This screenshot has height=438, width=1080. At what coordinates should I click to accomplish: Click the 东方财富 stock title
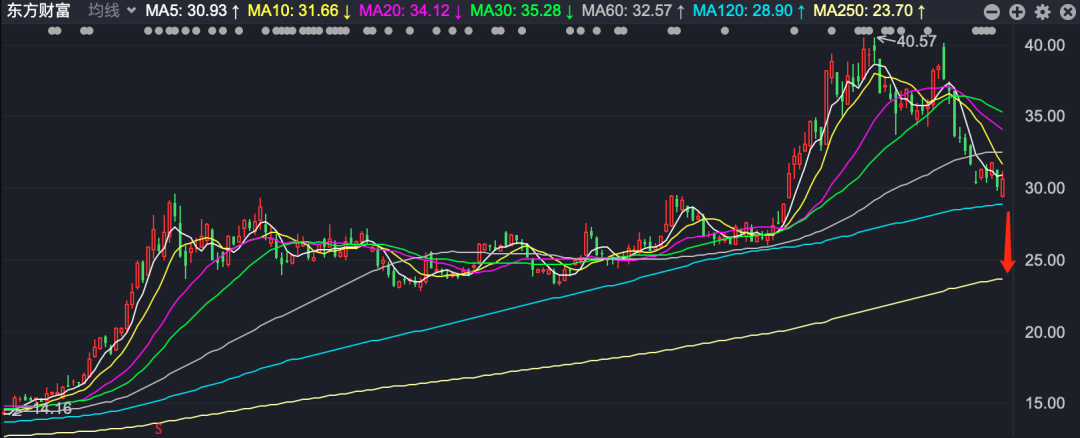(x=39, y=11)
